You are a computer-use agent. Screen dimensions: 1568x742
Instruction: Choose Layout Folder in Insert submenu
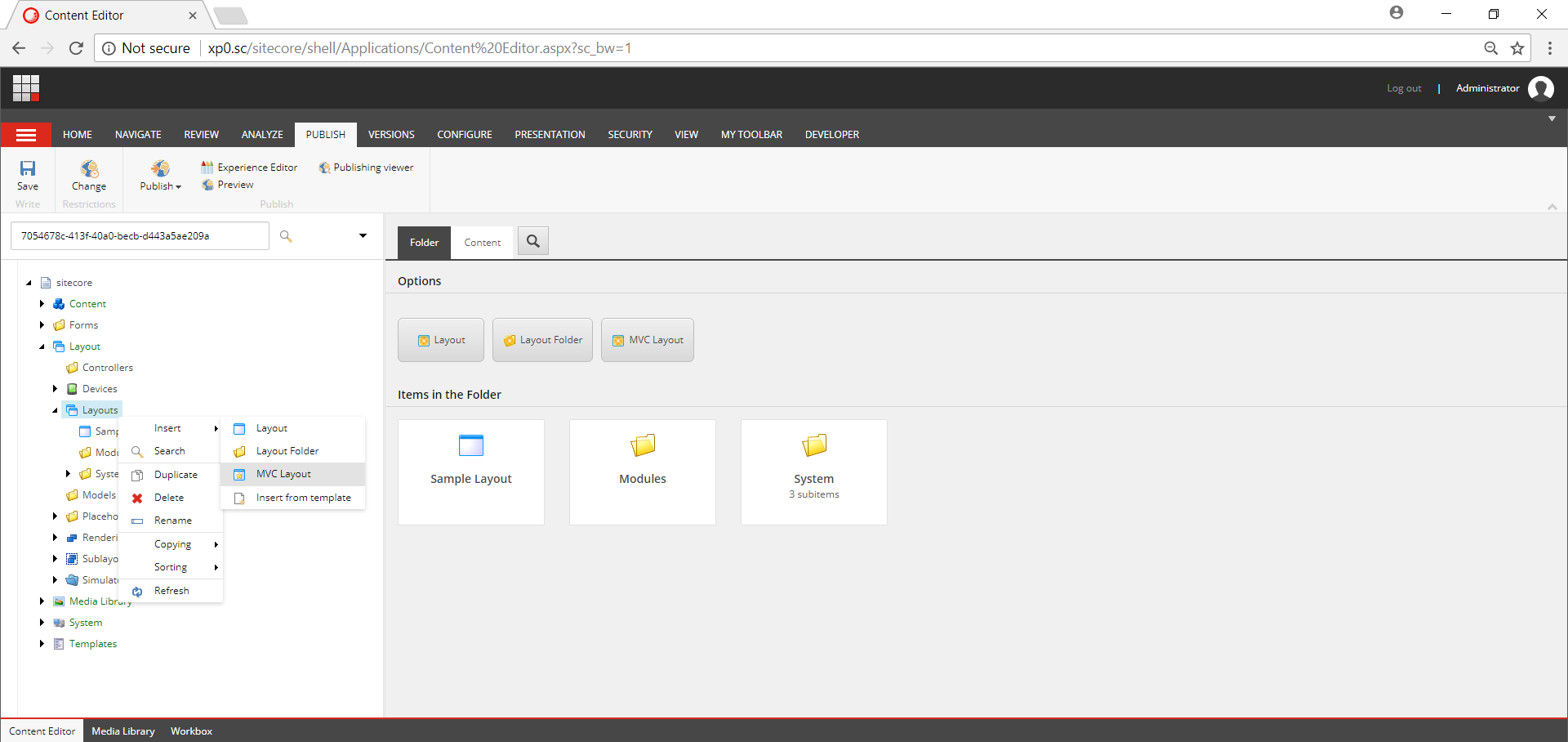tap(293, 451)
